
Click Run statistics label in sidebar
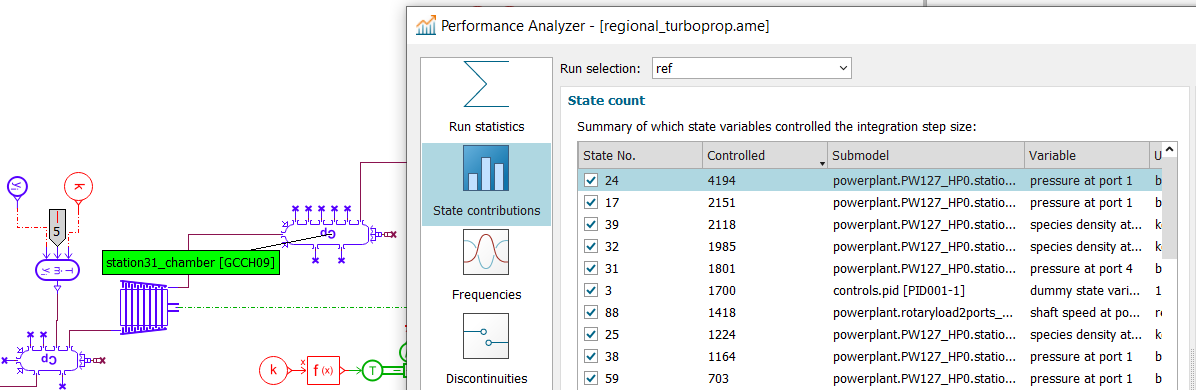point(487,127)
